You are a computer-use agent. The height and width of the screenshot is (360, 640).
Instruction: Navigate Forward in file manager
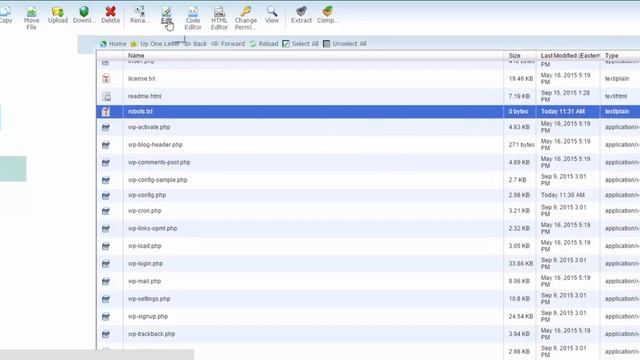pyautogui.click(x=228, y=44)
